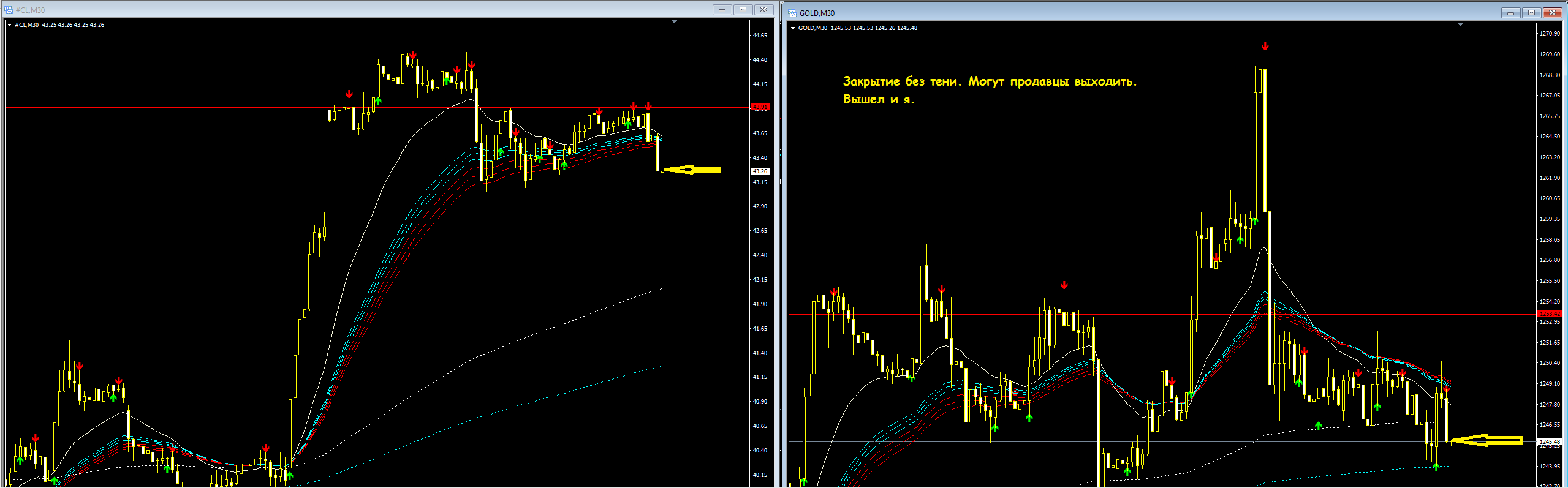Screen dimensions: 1568x488
Task: Click the '#CL,M30' window title text
Action: pyautogui.click(x=30, y=10)
